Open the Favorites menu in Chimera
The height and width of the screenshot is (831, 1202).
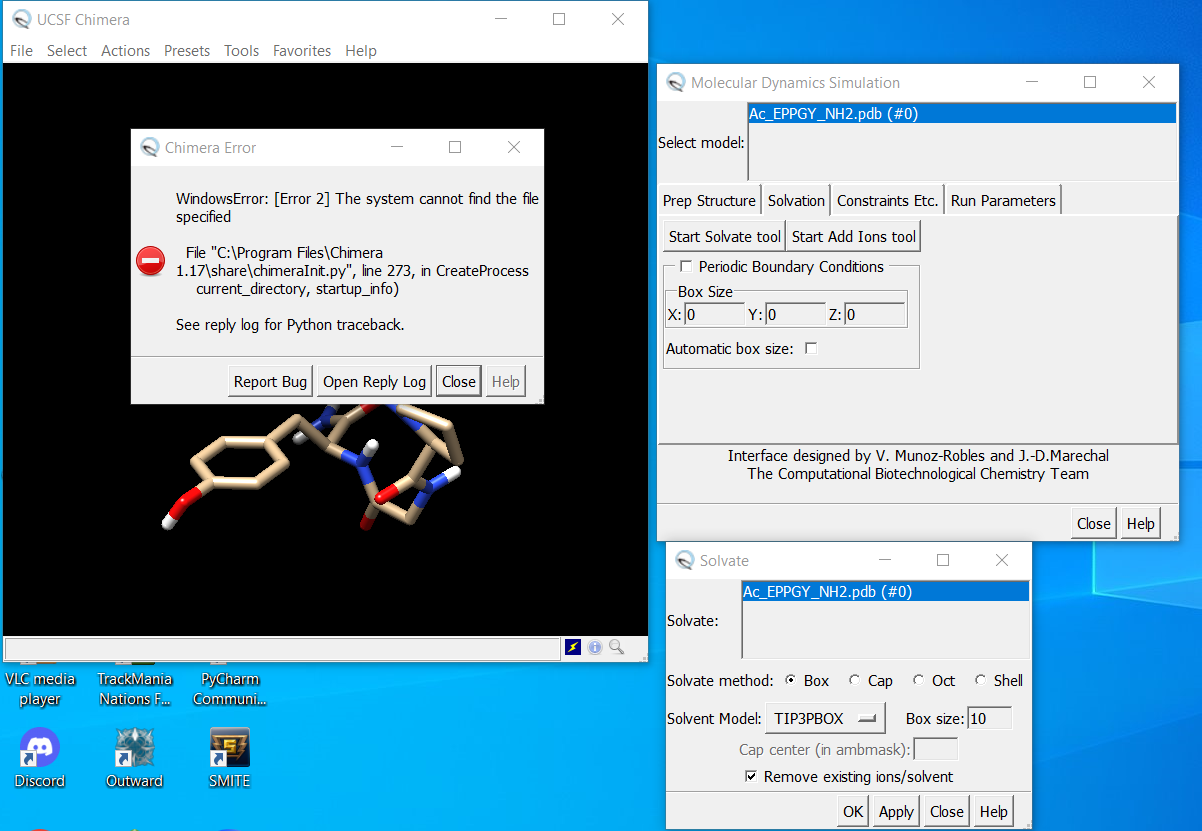click(302, 51)
